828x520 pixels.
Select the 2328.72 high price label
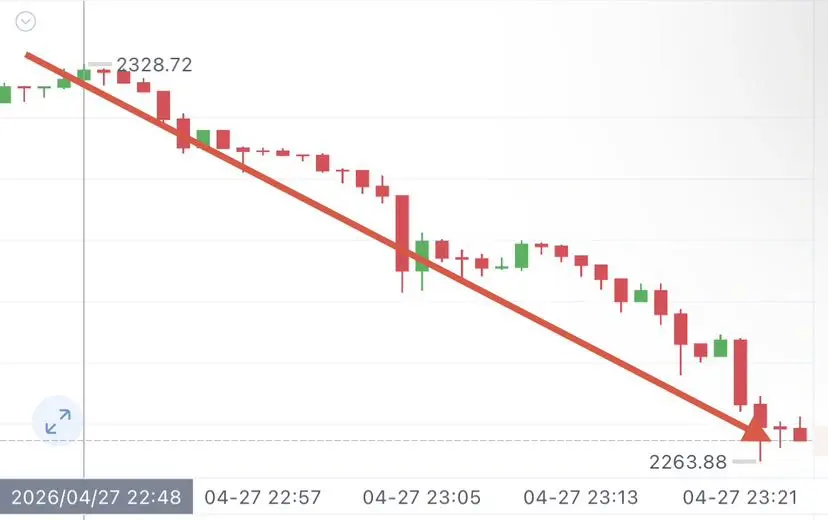click(x=154, y=64)
